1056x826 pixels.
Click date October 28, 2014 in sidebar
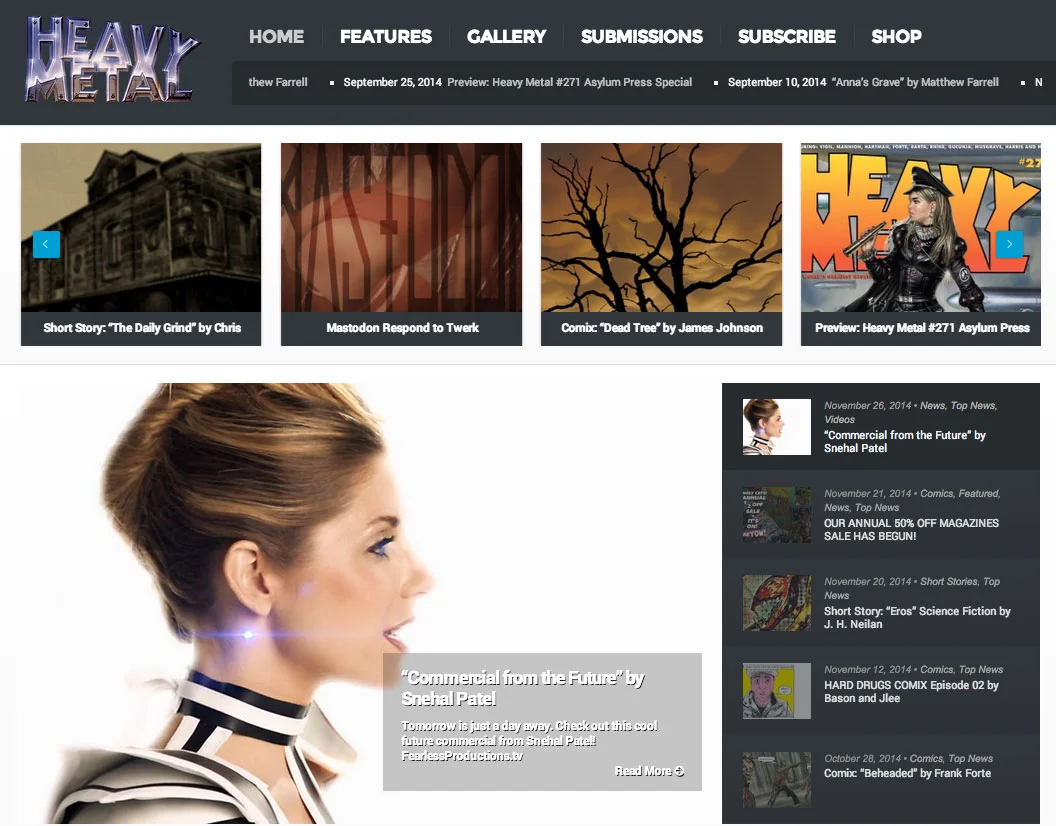coord(863,759)
